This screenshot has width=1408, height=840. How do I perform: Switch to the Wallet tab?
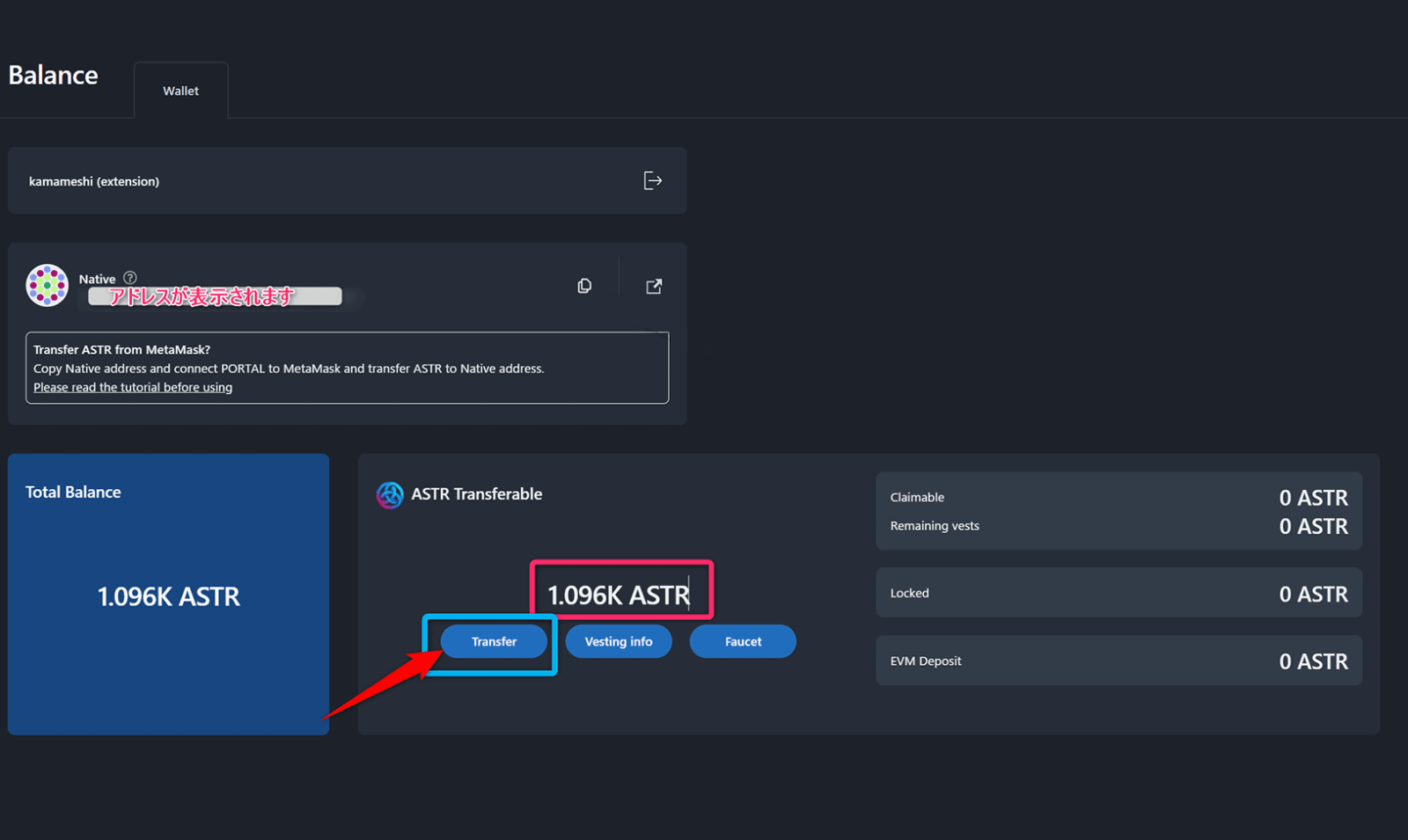[x=180, y=91]
